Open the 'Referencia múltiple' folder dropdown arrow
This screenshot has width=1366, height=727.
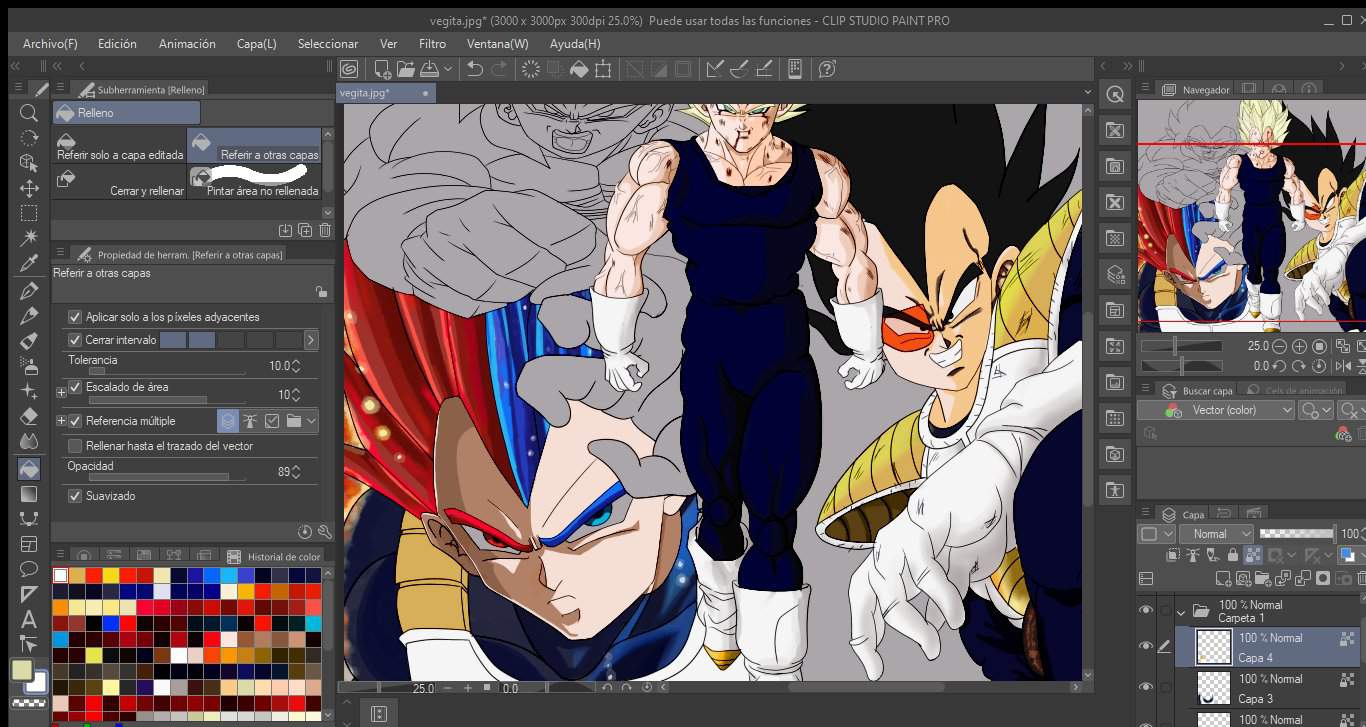(311, 421)
